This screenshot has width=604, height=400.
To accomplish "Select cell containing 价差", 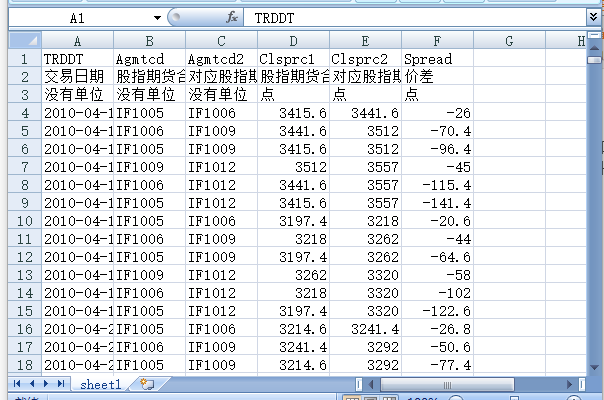I will click(x=438, y=77).
